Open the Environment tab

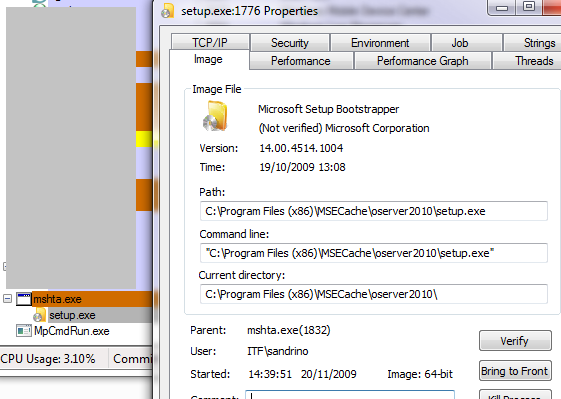coord(380,43)
